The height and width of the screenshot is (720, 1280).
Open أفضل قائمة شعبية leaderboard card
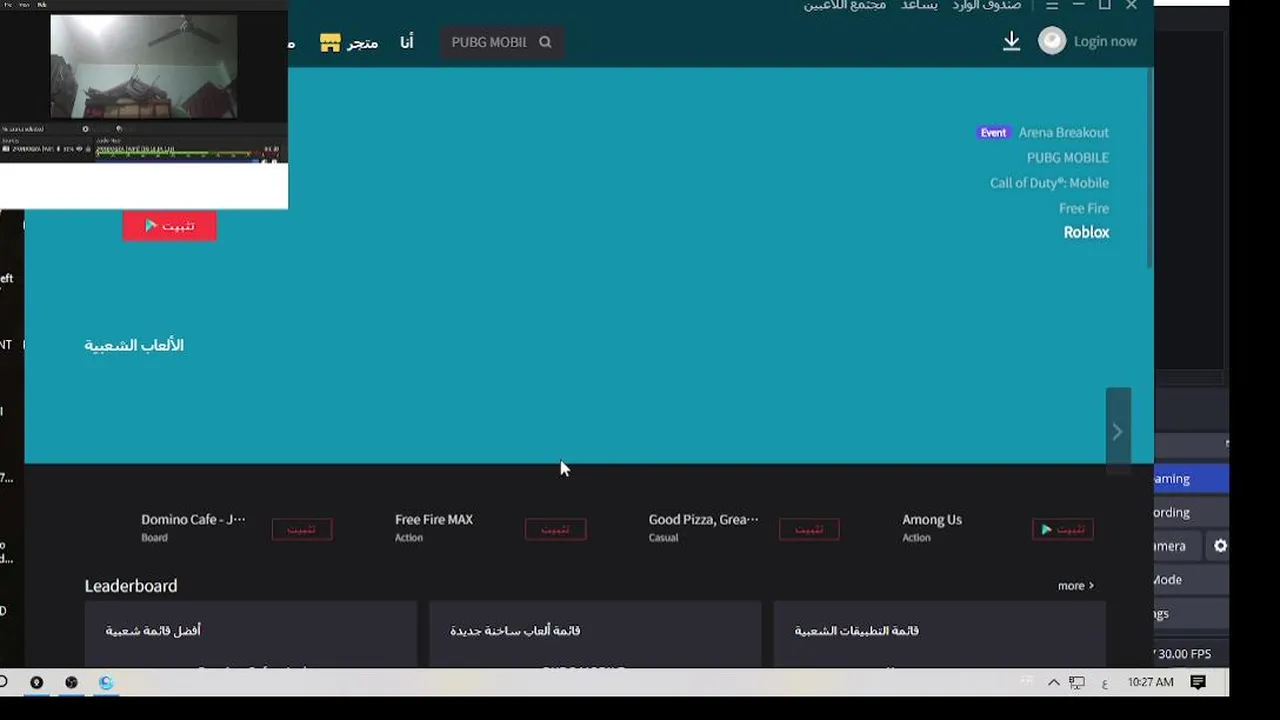pyautogui.click(x=250, y=634)
